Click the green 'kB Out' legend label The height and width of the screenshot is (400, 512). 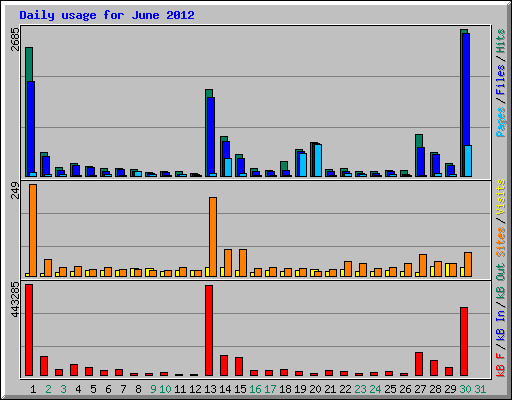(501, 281)
